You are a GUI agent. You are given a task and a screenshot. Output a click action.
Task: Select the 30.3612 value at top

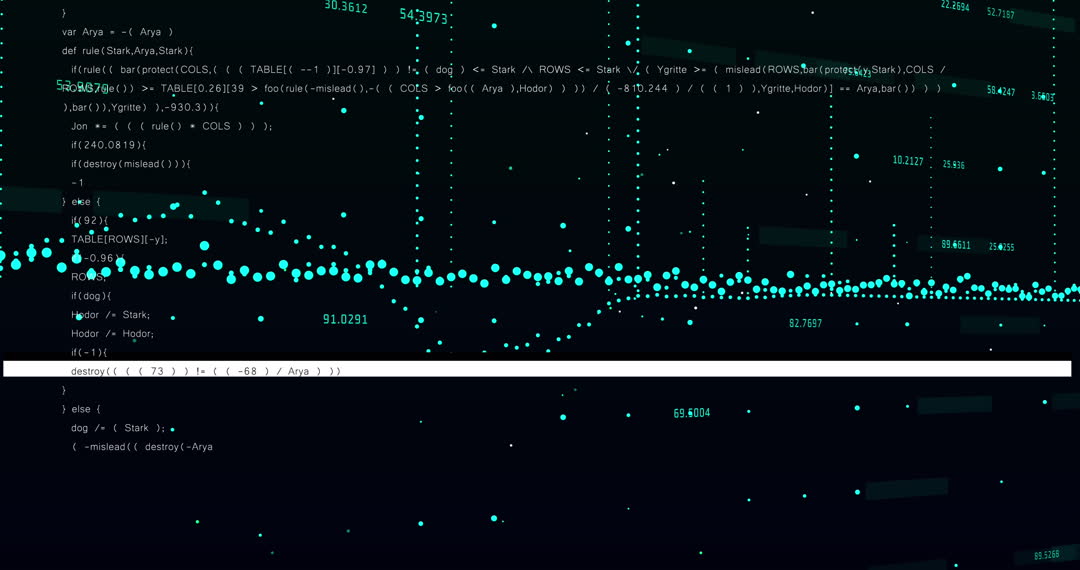[x=346, y=8]
